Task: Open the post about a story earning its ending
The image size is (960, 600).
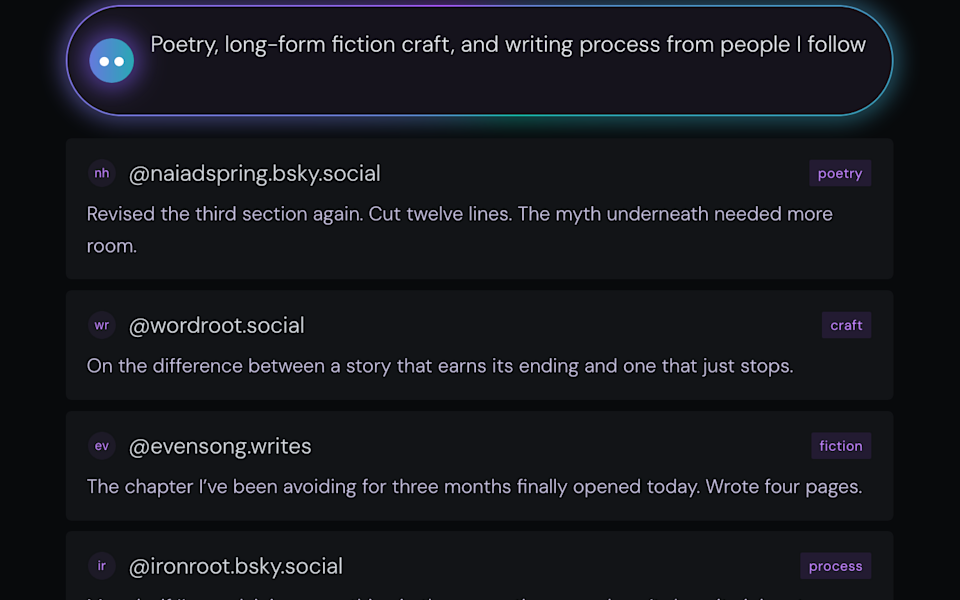Action: [440, 366]
